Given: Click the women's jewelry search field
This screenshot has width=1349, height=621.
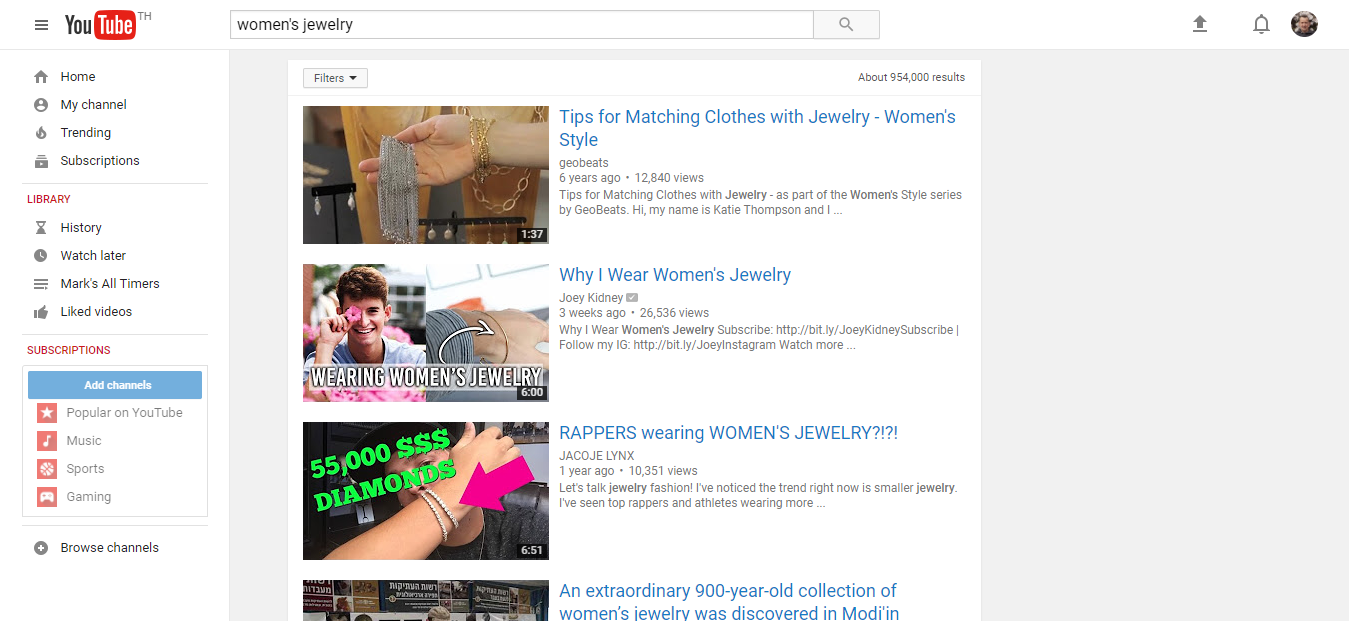Looking at the screenshot, I should tap(521, 25).
